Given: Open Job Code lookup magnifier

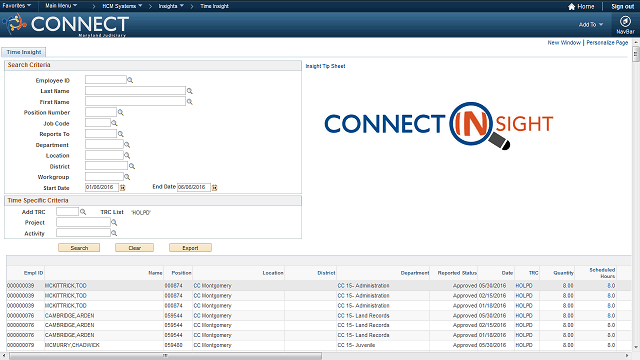Looking at the screenshot, I should click(114, 123).
